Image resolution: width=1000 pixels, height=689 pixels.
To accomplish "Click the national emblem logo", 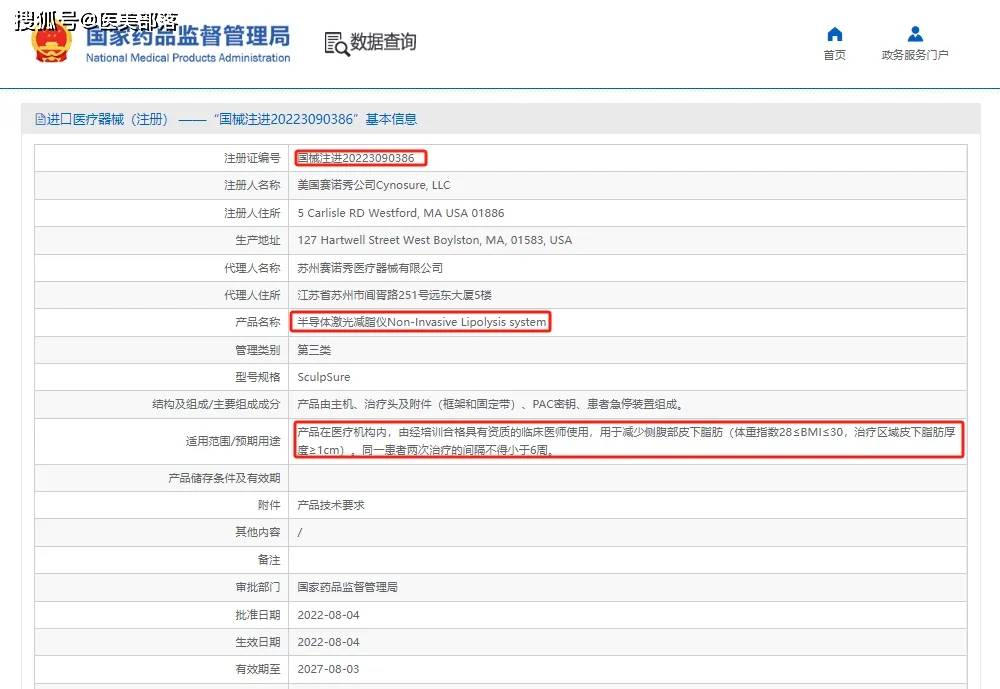I will [52, 41].
